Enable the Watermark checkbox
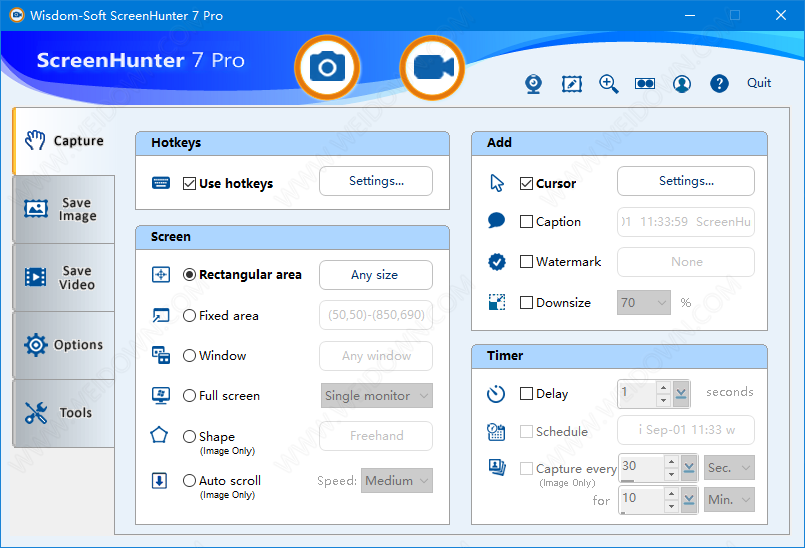 pyautogui.click(x=526, y=261)
